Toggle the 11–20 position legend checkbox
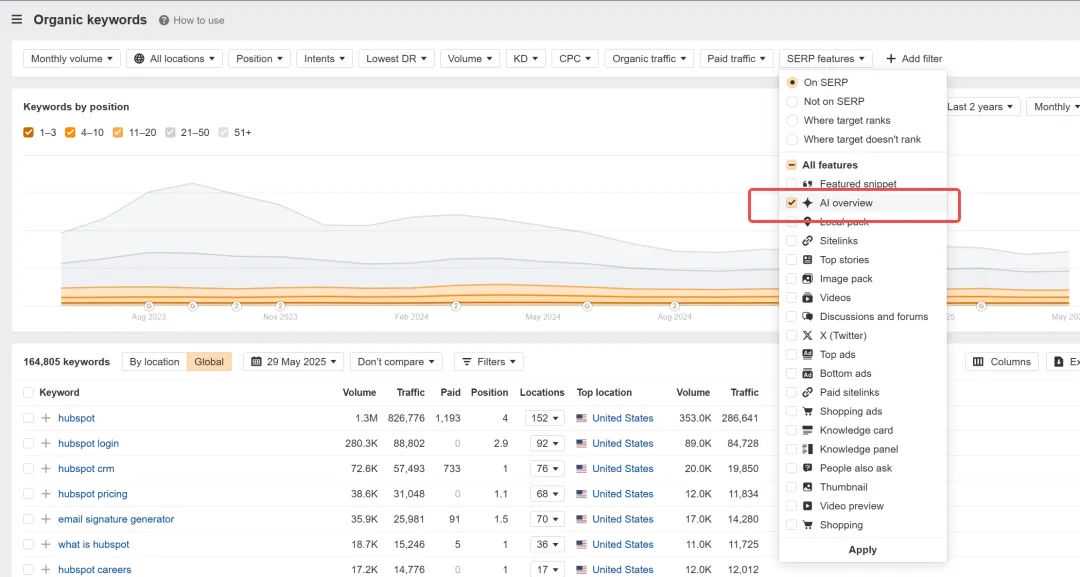This screenshot has width=1080, height=577. pos(118,132)
